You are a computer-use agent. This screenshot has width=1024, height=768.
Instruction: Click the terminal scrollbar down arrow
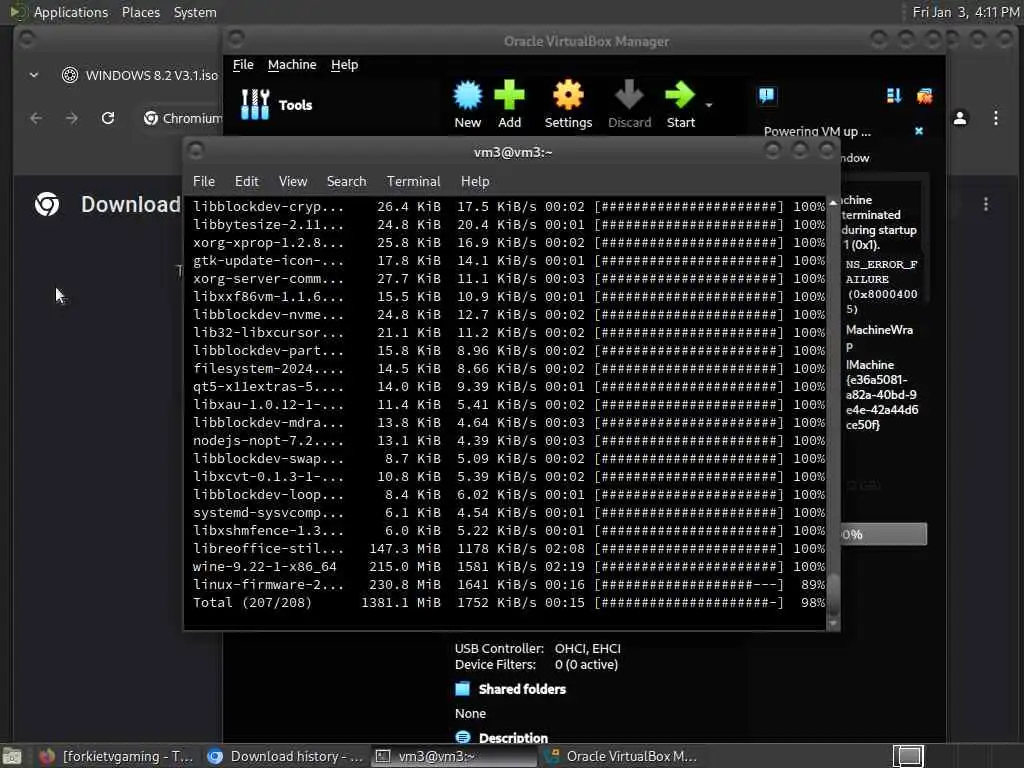(833, 624)
